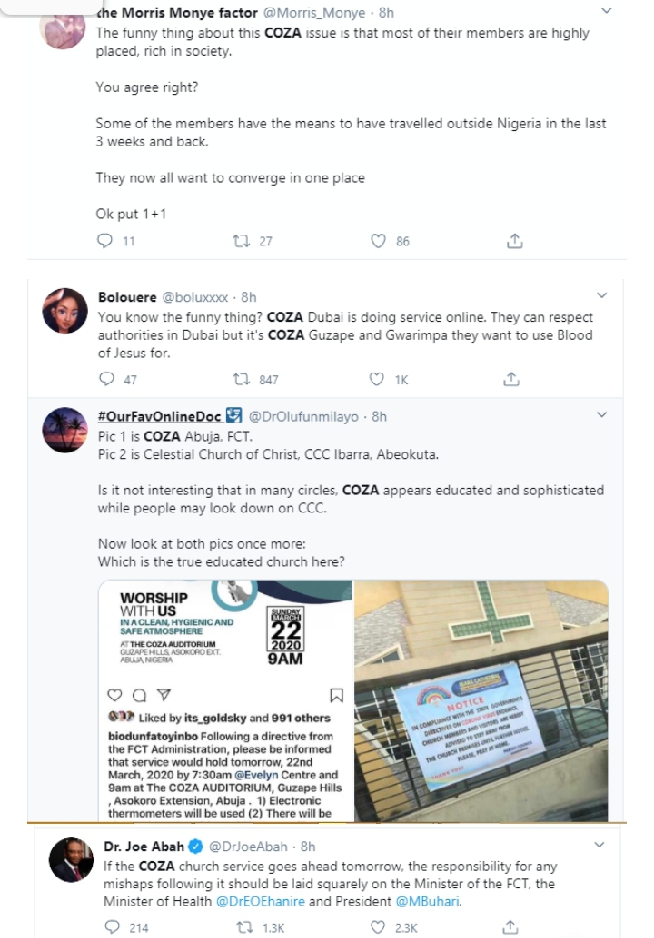Image resolution: width=654 pixels, height=938 pixels.
Task: Like Morris Monye's tweet with 86 likes
Action: [378, 240]
